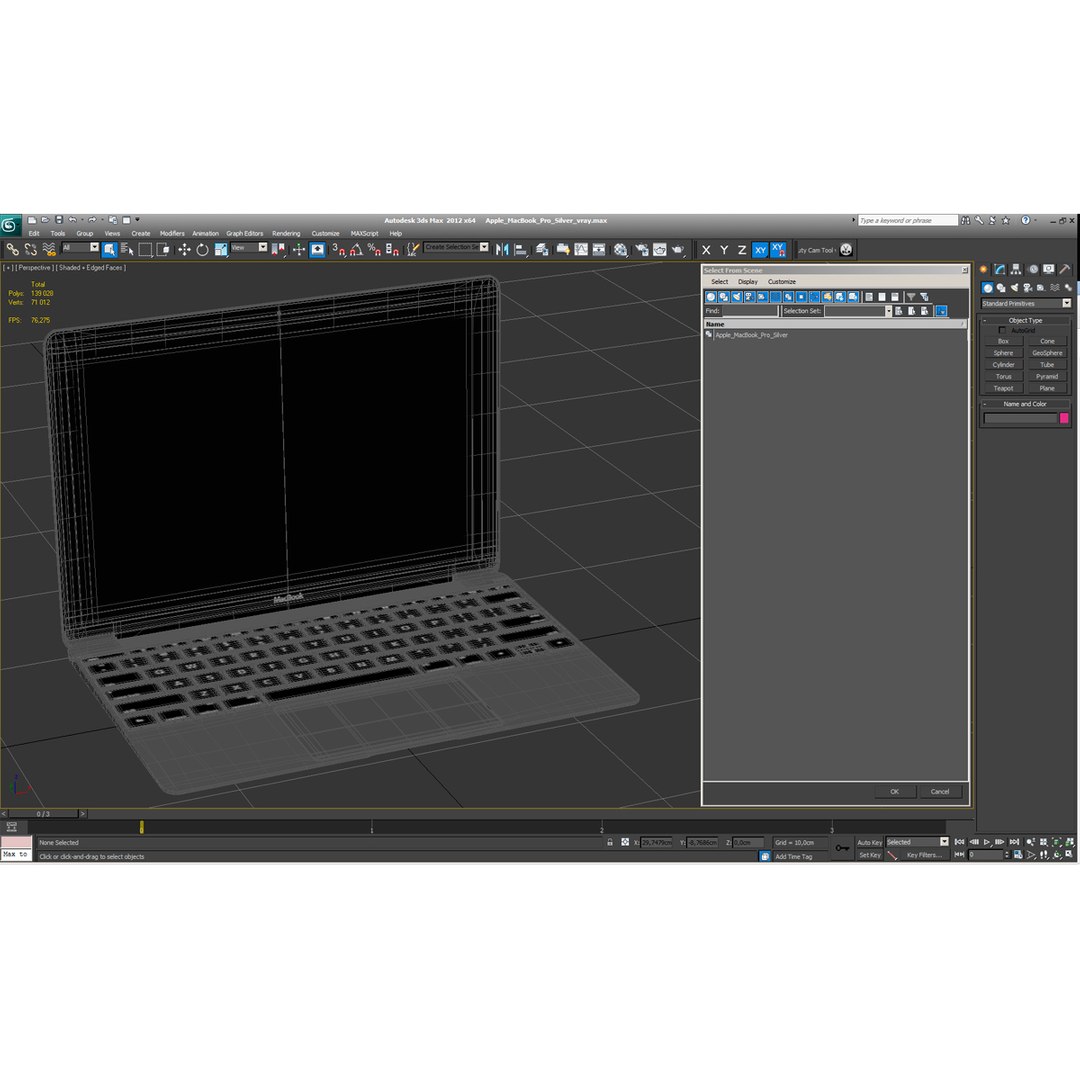Open the Utilities hammer panel tab
This screenshot has width=1080, height=1080.
click(x=1065, y=269)
